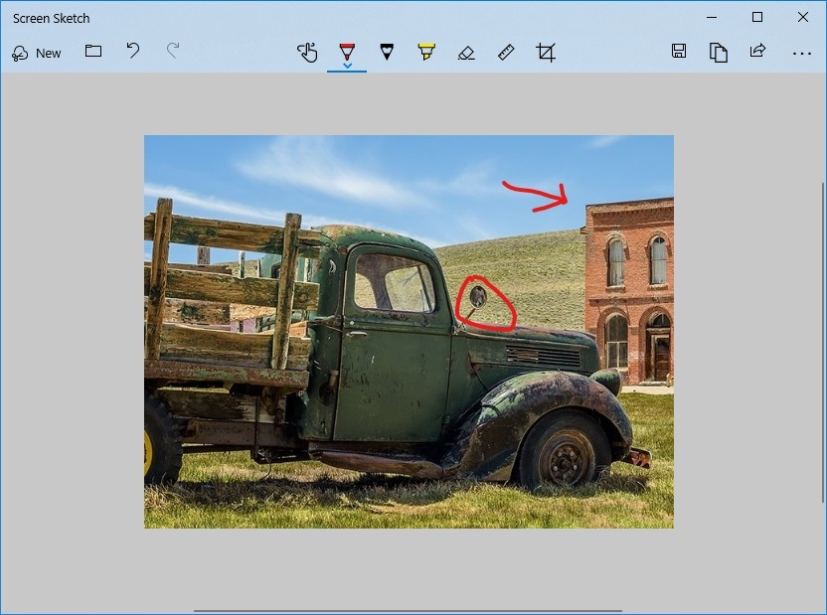This screenshot has width=827, height=615.
Task: Open the pen color and size dropdown
Action: (x=346, y=64)
